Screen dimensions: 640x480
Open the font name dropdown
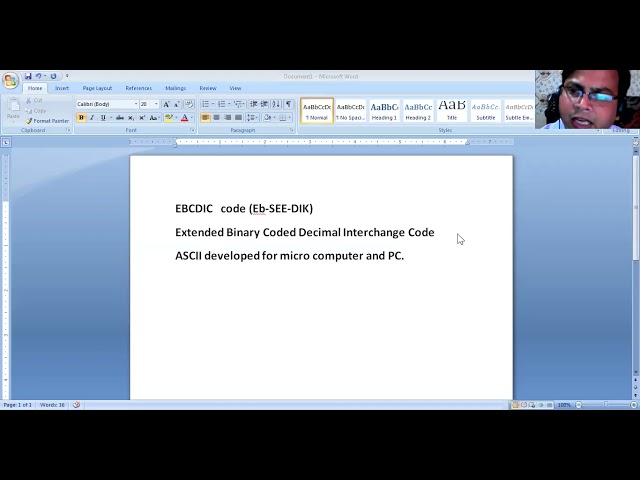click(136, 104)
